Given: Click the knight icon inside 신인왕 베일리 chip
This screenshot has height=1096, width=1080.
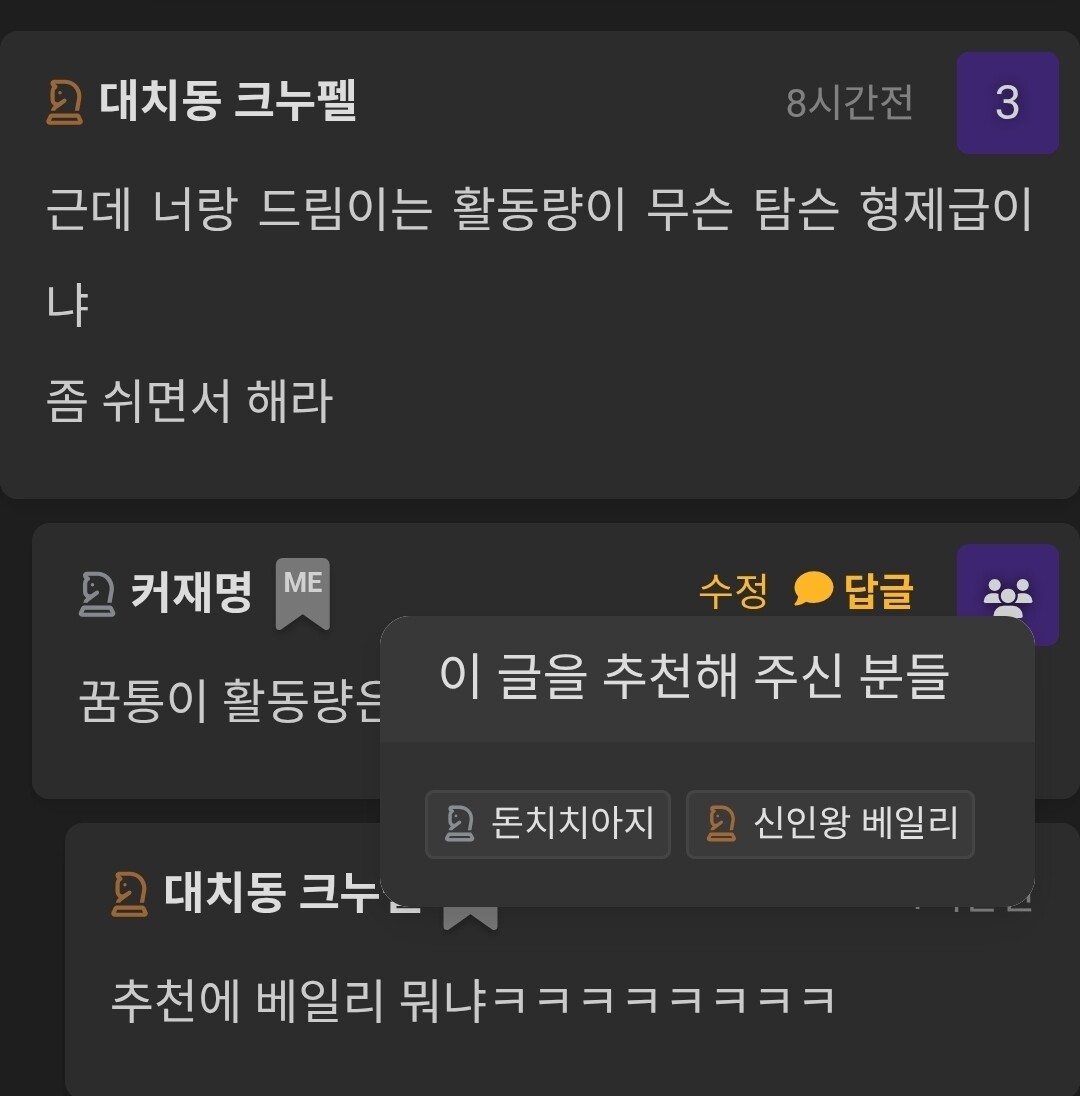Looking at the screenshot, I should (x=721, y=823).
